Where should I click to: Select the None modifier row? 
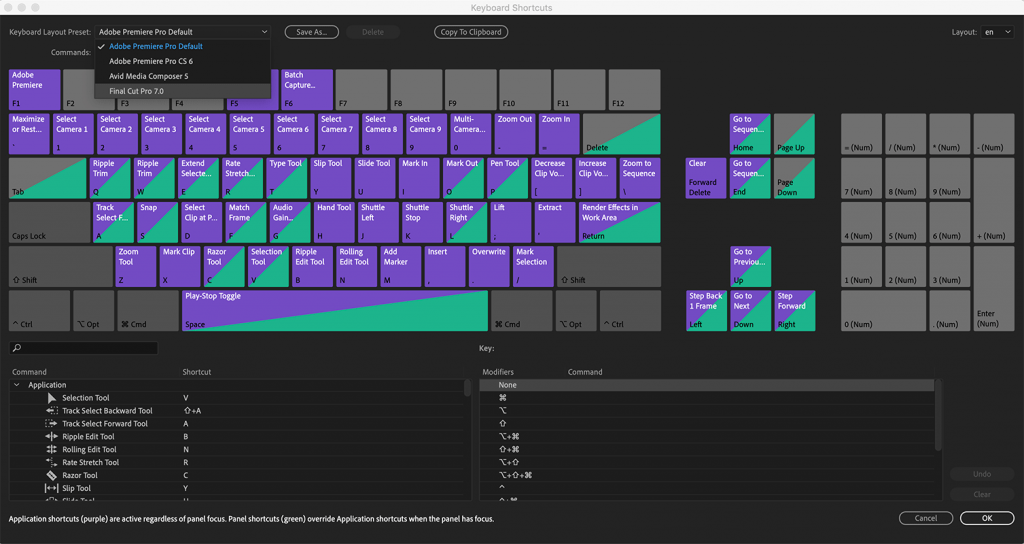tap(707, 385)
